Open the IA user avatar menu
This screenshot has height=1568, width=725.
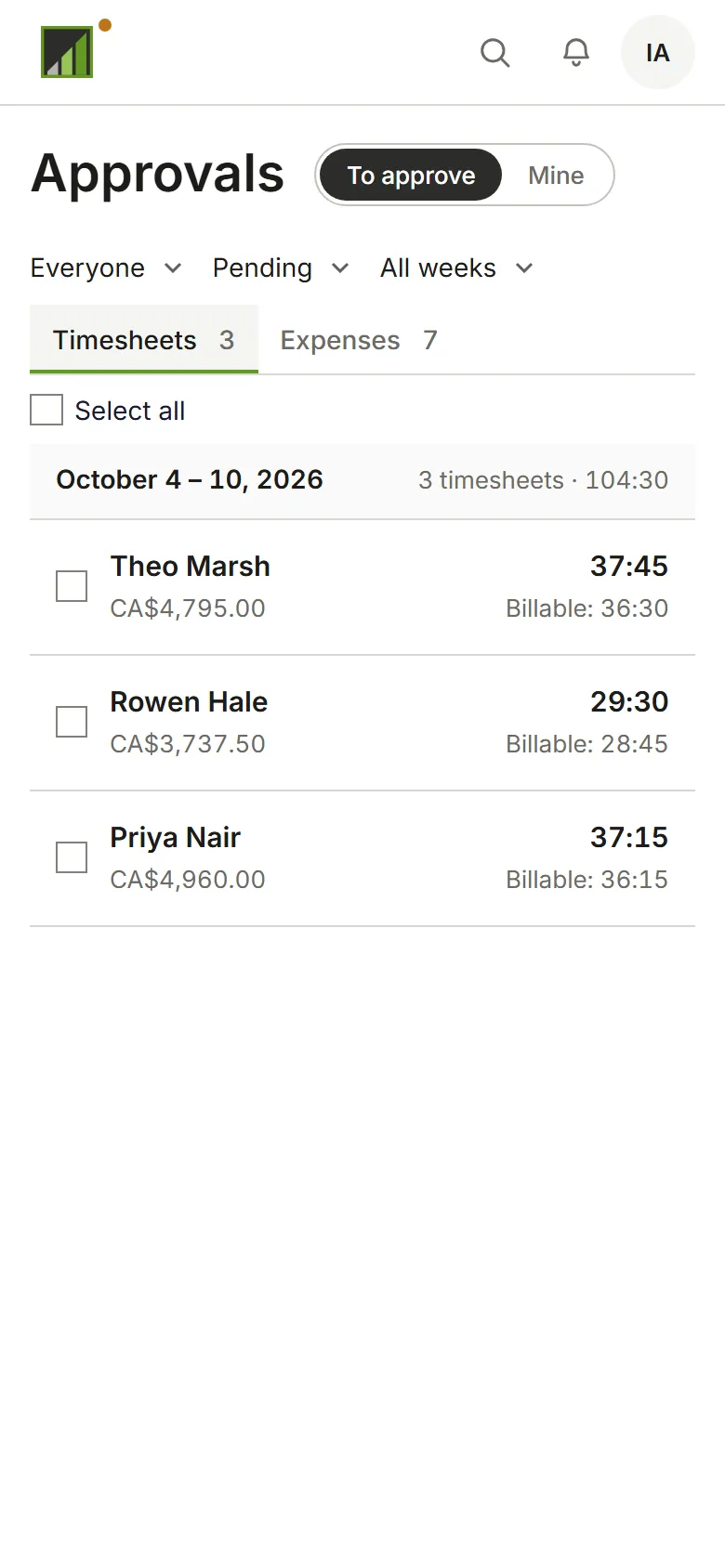point(658,53)
